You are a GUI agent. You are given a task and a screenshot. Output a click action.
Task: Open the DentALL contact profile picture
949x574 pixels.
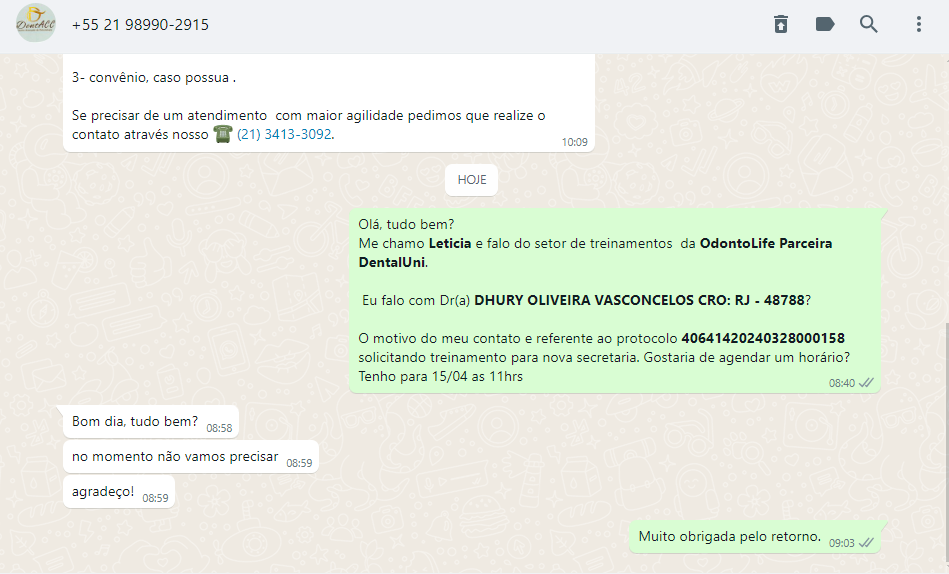(x=36, y=24)
